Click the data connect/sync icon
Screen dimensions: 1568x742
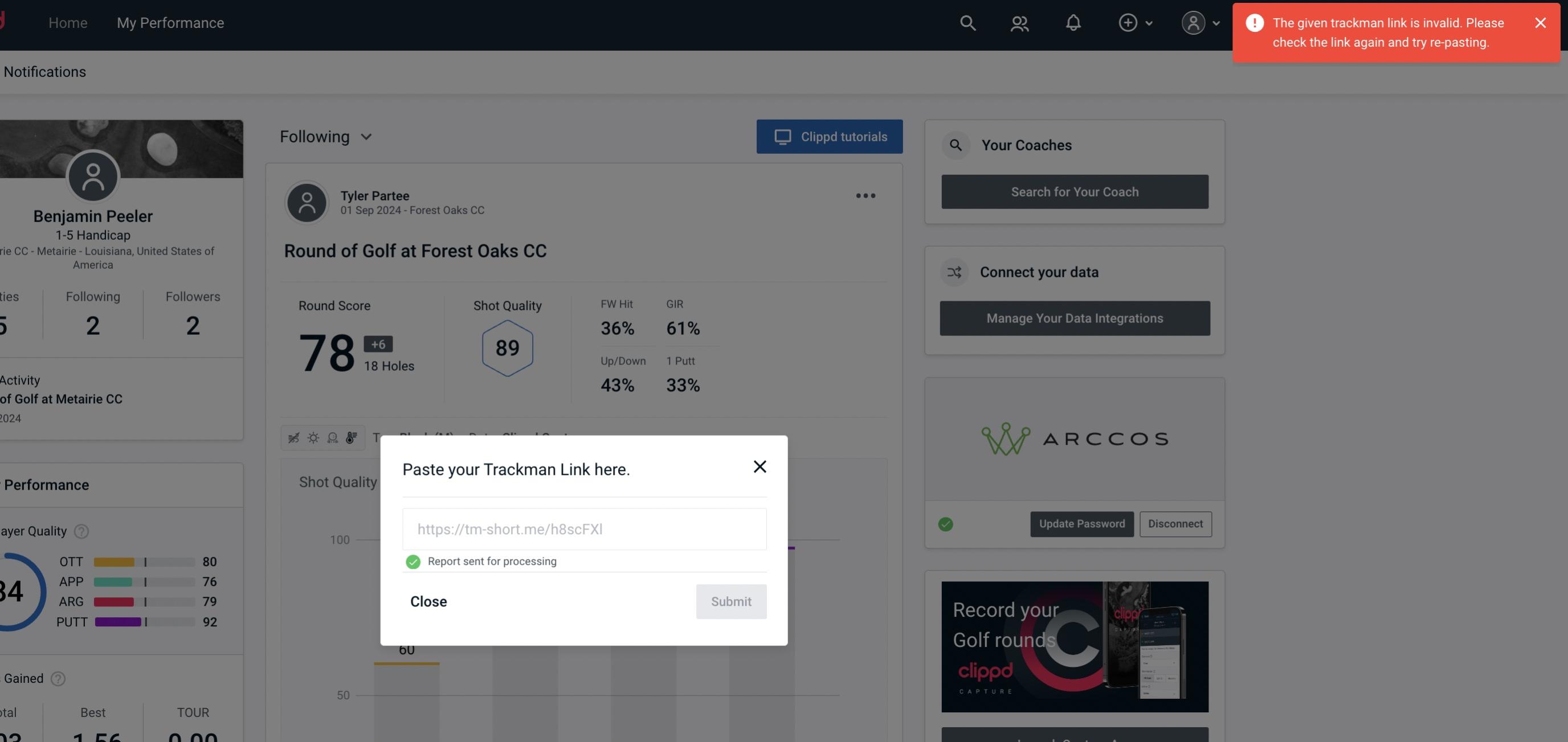954,272
